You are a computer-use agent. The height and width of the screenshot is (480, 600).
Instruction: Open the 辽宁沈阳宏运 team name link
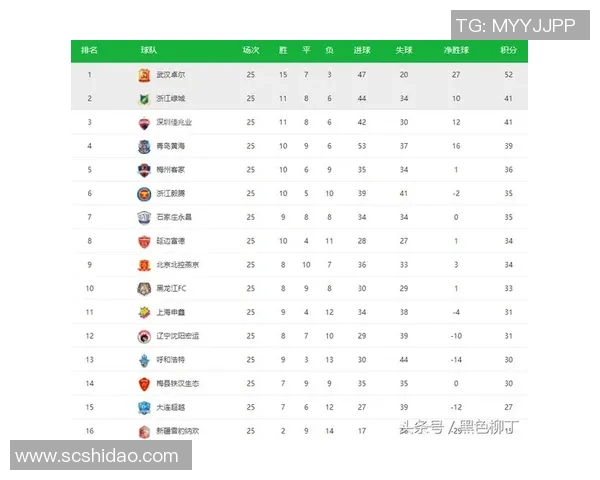pos(179,336)
